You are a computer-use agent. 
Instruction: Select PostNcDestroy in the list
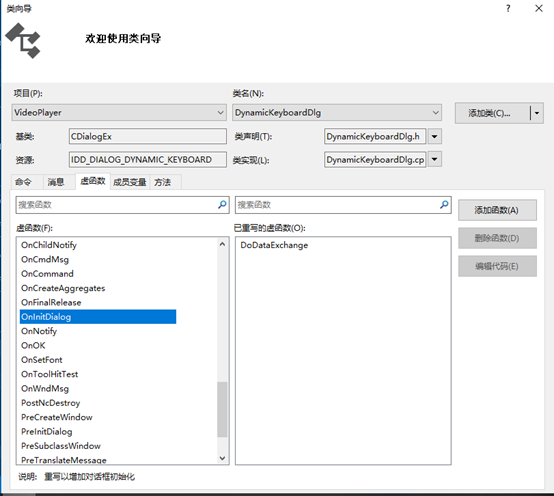51,403
